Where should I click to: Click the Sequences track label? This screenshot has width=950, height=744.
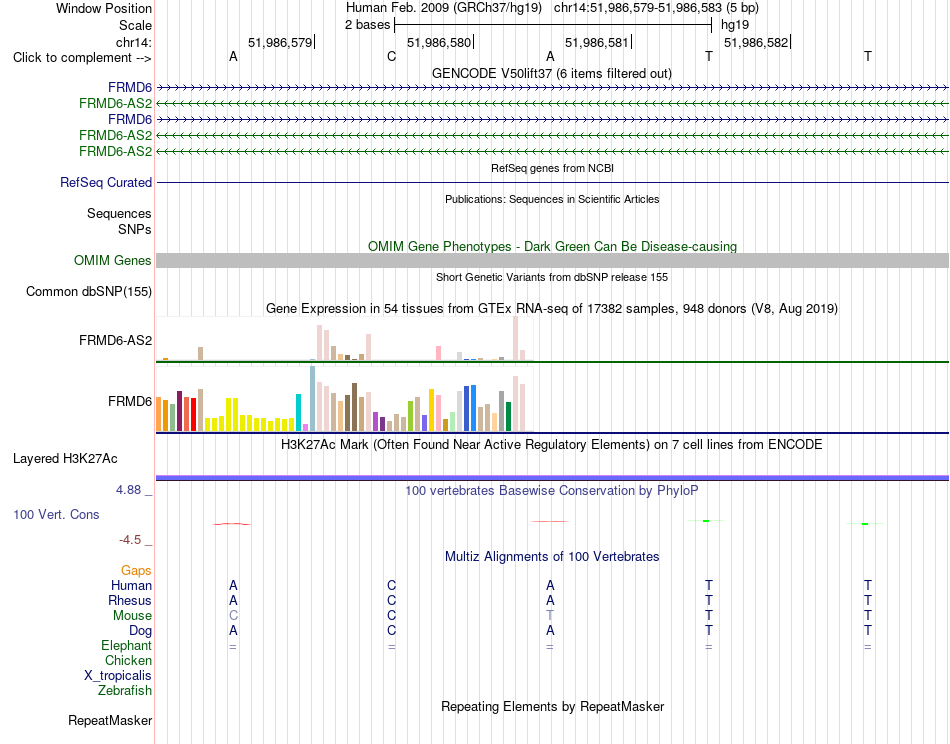(x=119, y=213)
